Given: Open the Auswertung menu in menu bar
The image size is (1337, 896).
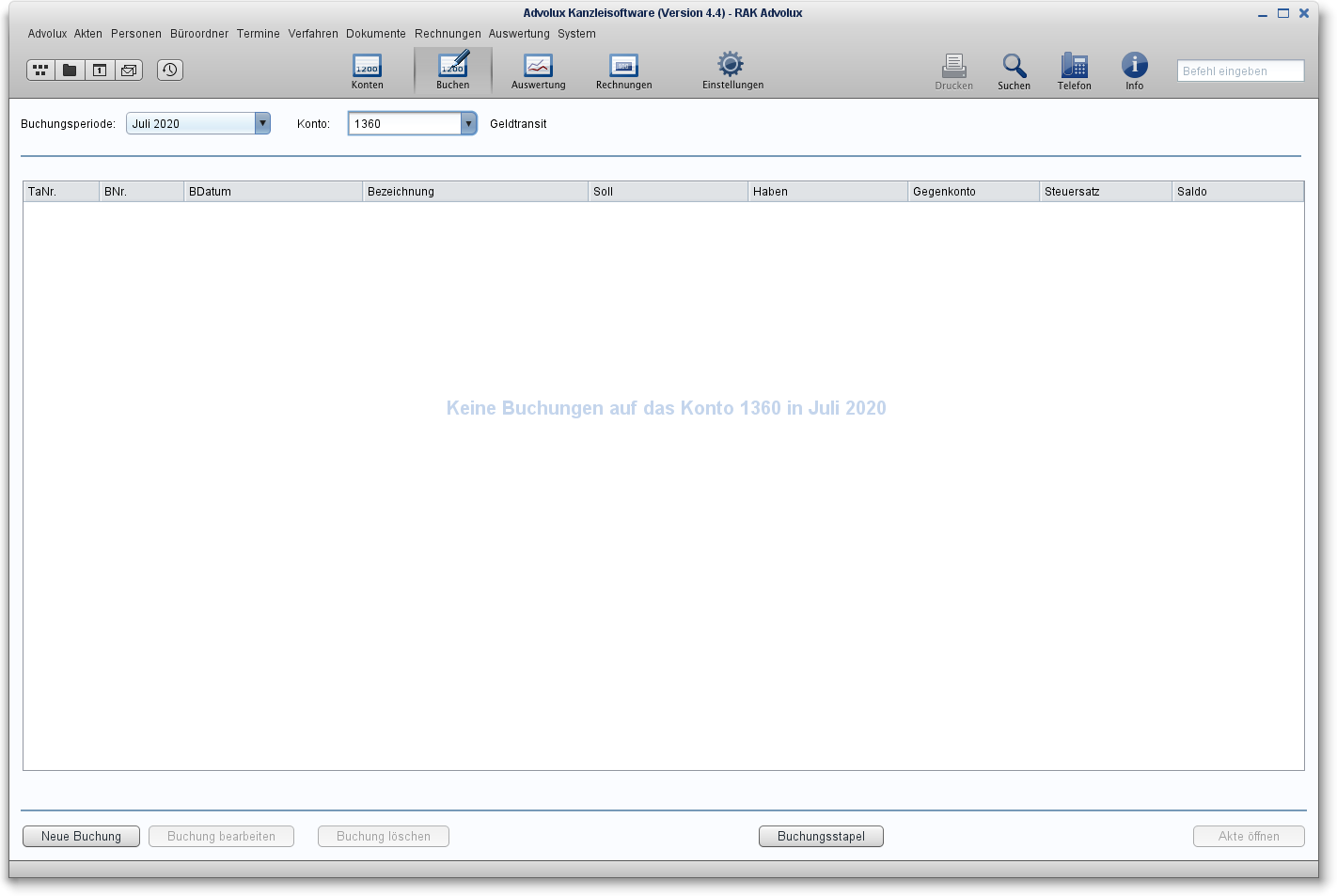Looking at the screenshot, I should [x=519, y=34].
